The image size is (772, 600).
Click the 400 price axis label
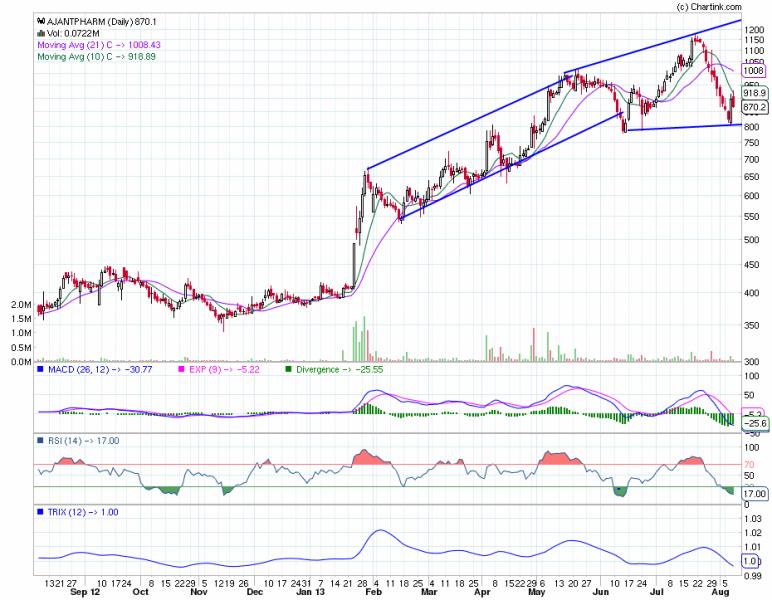click(751, 293)
